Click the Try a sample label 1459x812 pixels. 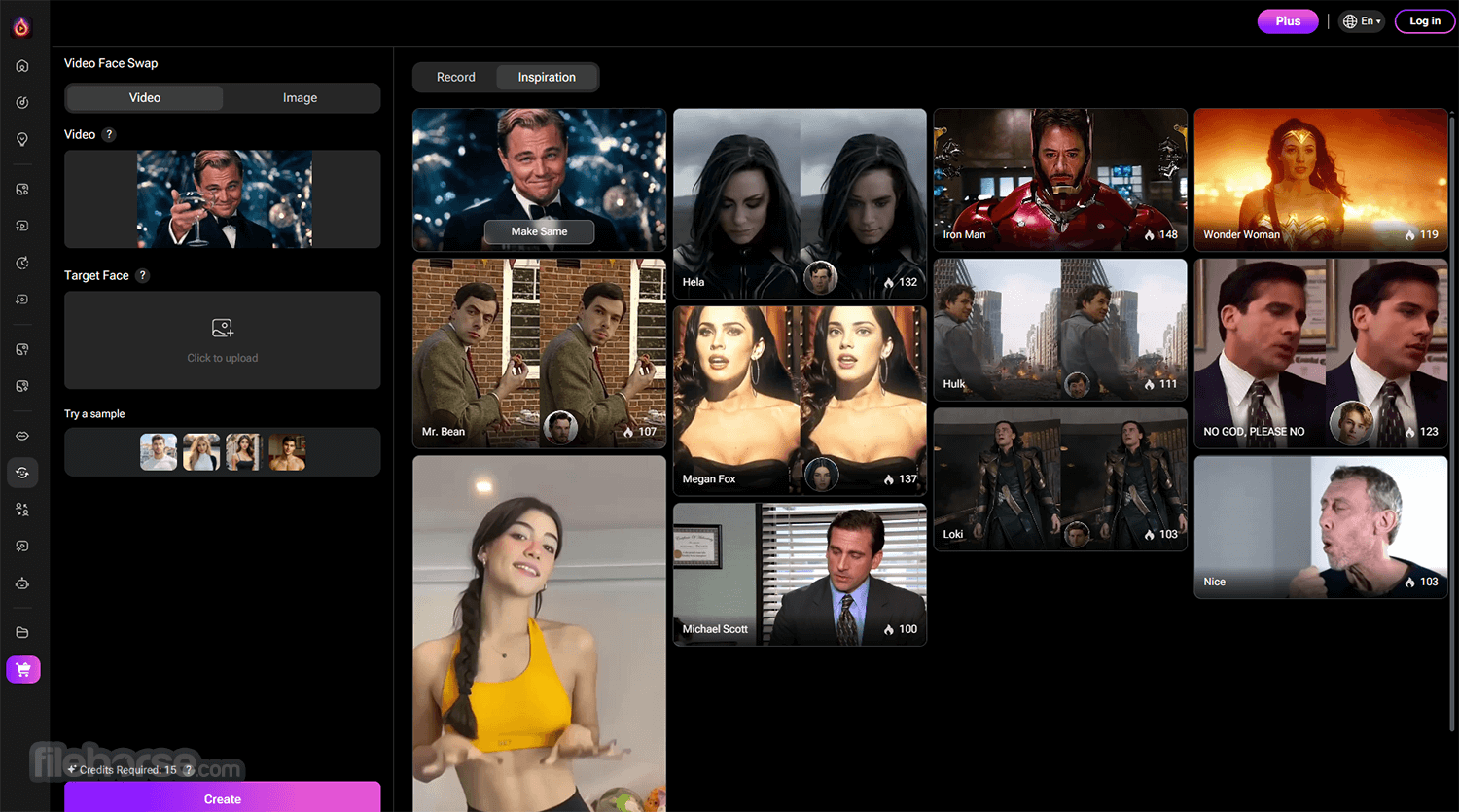tap(94, 414)
